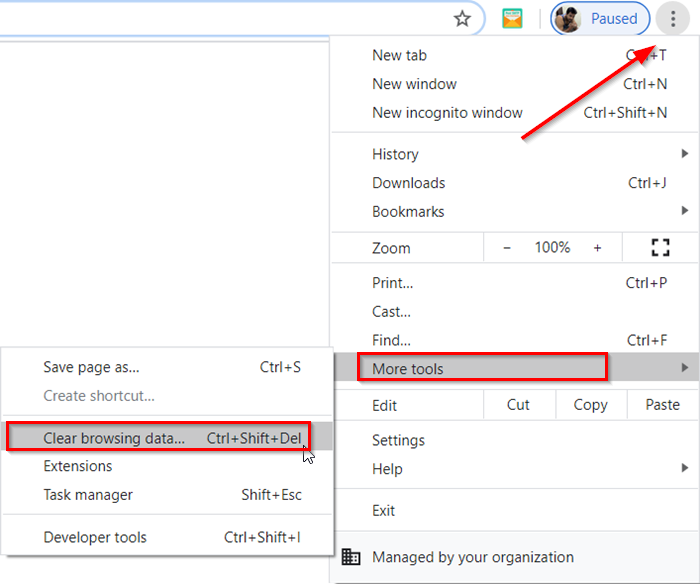Click the Cut button in Edit row
Viewport: 700px width, 584px height.
pyautogui.click(x=519, y=405)
